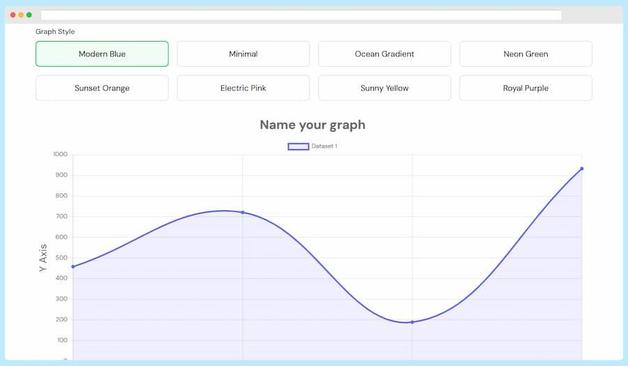Apply the Sunny Yellow style
This screenshot has height=366, width=628.
(x=384, y=88)
